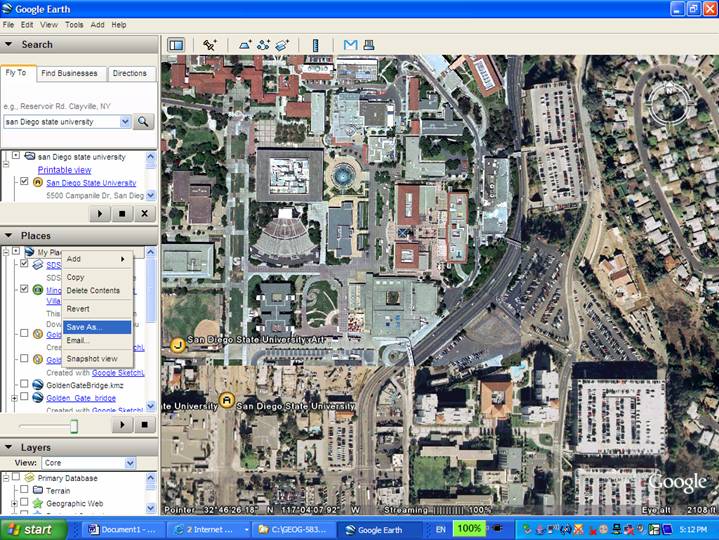Click the Layers list scroll-down arrow

(x=151, y=508)
